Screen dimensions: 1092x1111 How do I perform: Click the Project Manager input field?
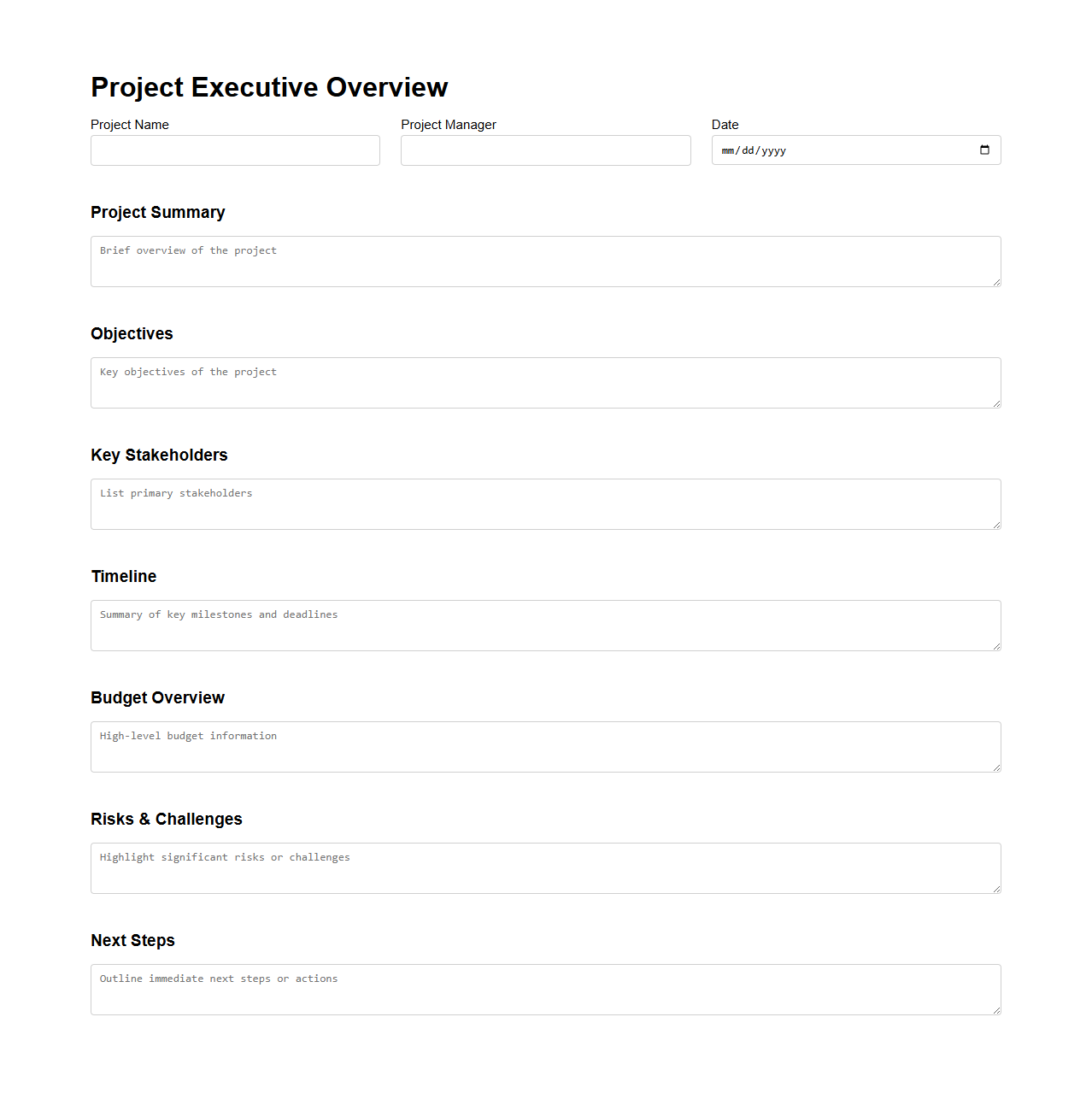(x=545, y=150)
